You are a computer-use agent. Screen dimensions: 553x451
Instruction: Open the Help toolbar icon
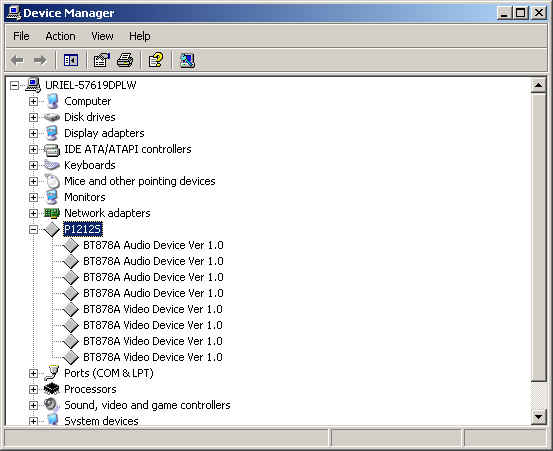pos(156,60)
